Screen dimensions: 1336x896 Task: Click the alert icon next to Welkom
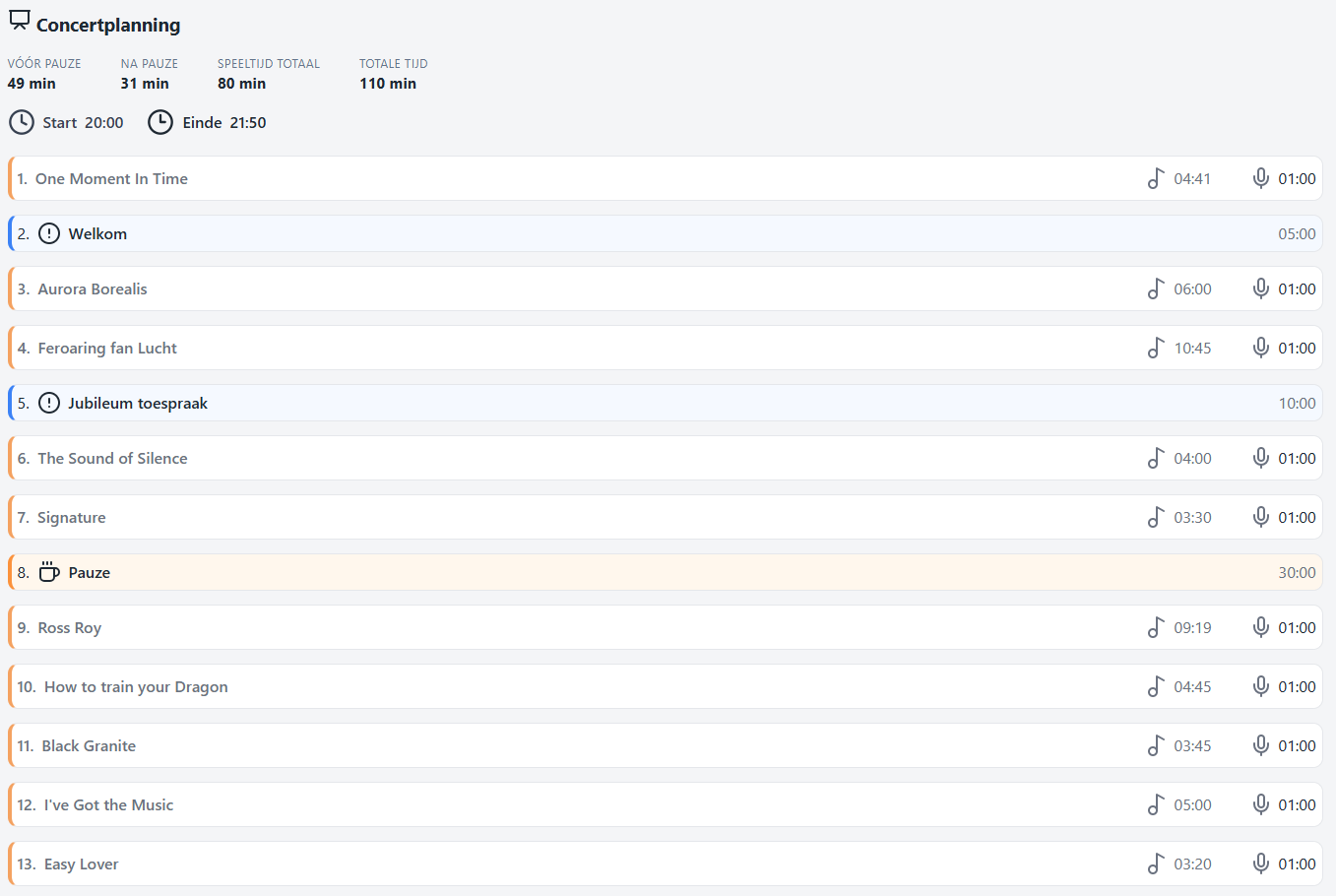coord(49,233)
